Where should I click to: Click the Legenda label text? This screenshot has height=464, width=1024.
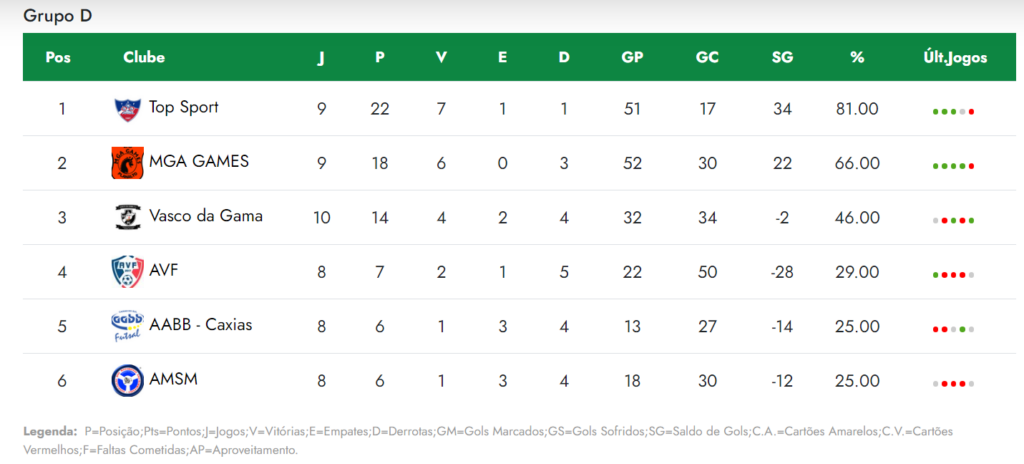click(x=50, y=432)
